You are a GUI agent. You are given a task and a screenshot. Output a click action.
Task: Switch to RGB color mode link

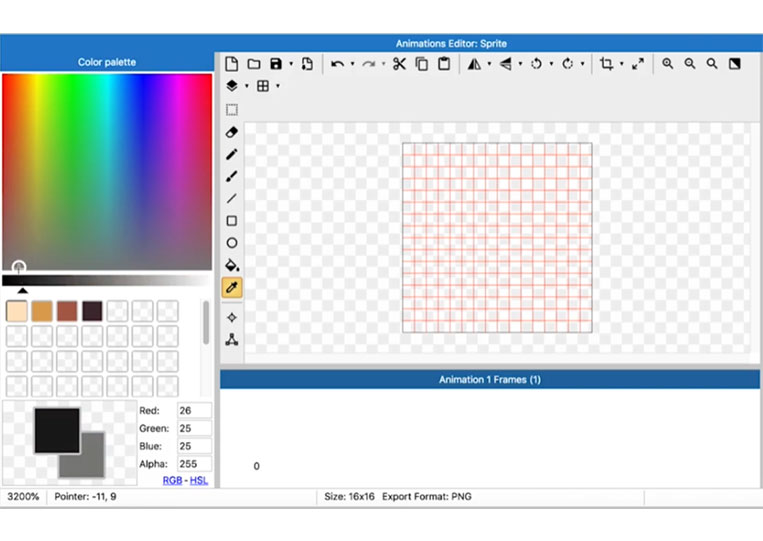[172, 481]
